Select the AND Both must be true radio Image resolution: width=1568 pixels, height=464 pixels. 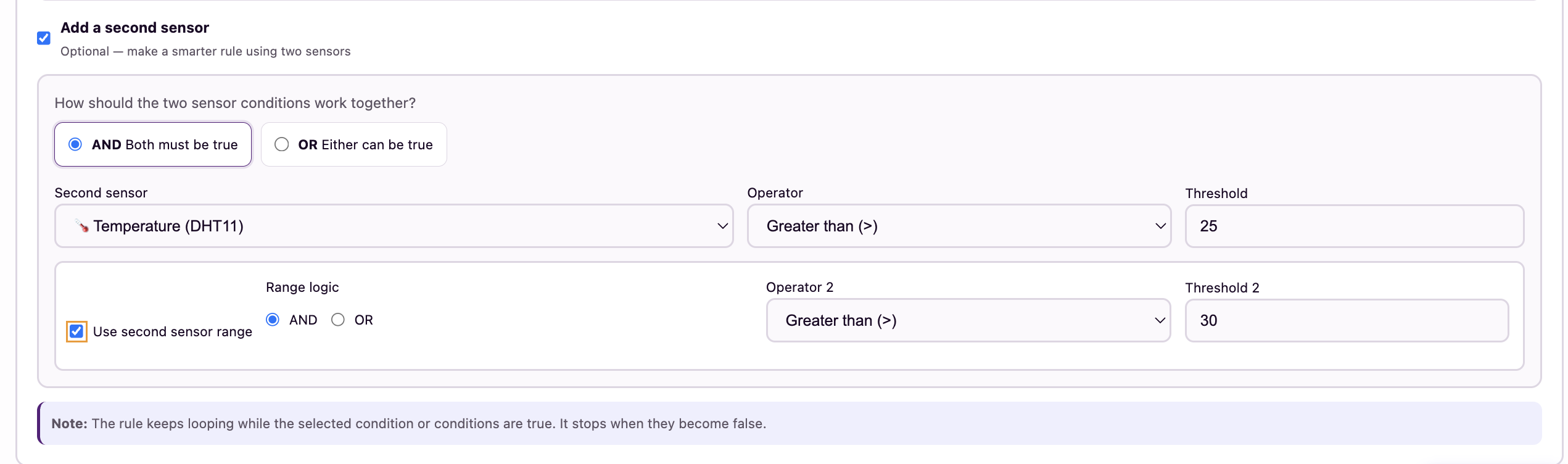coord(75,144)
